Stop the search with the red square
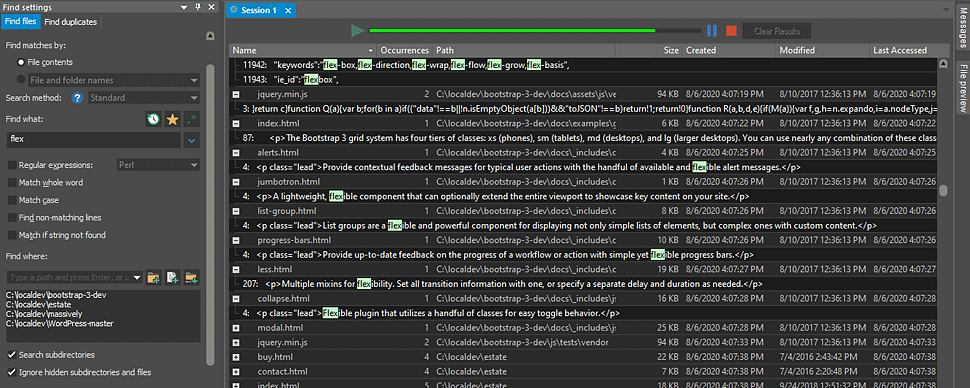Viewport: 970px width, 388px height. pyautogui.click(x=731, y=30)
